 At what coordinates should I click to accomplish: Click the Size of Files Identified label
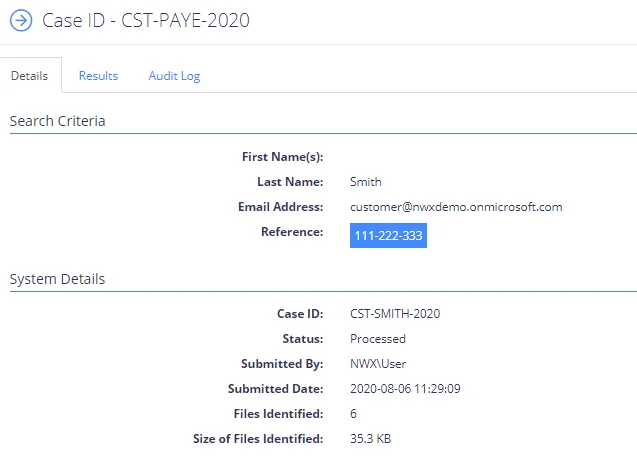pos(258,439)
